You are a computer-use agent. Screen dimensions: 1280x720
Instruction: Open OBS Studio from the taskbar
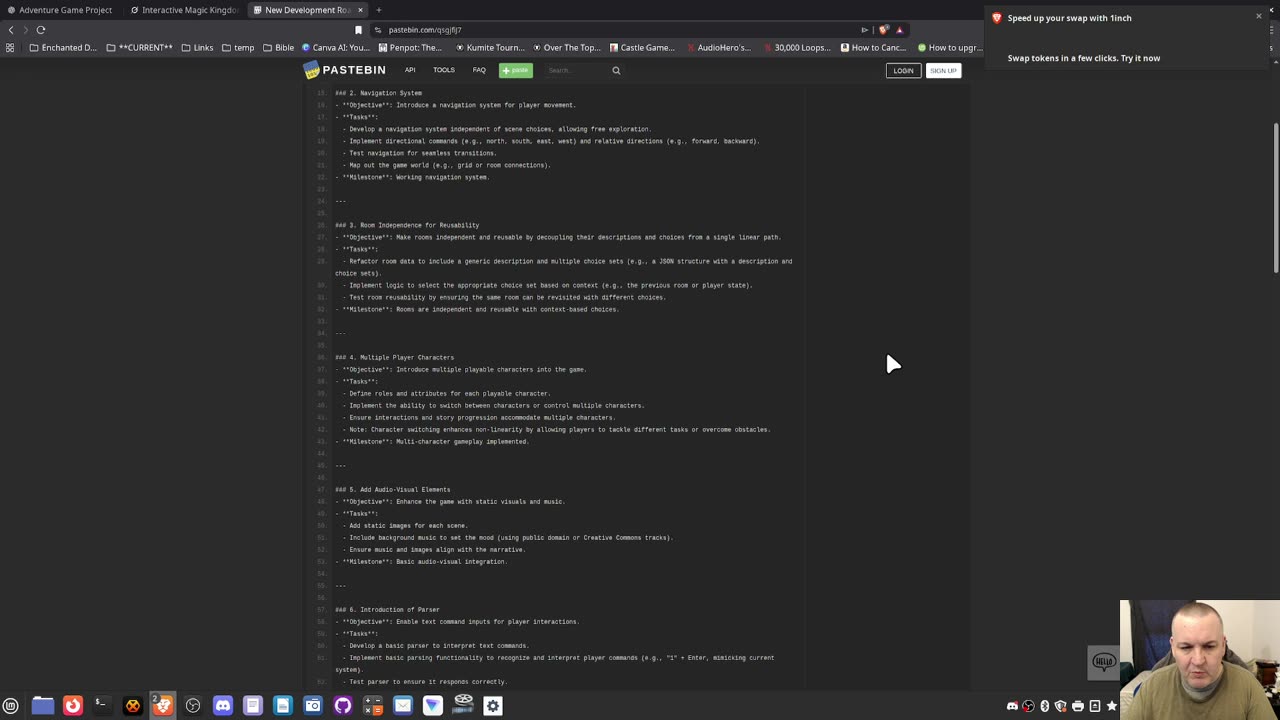(193, 706)
